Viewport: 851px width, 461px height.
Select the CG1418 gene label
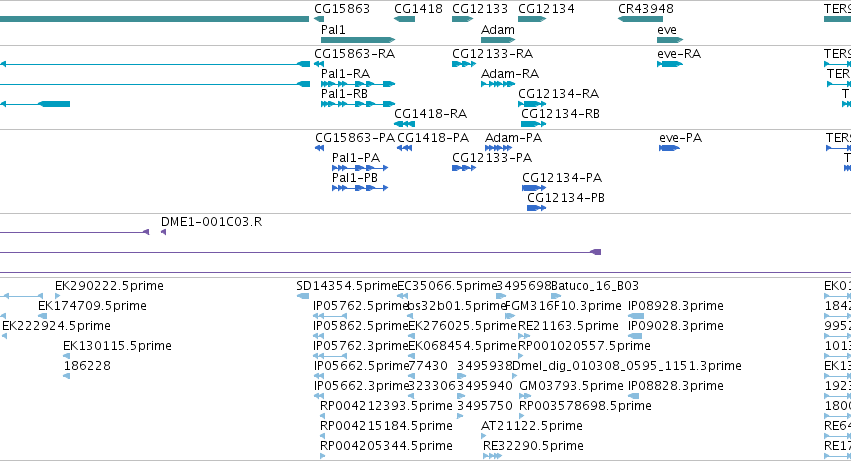coord(418,9)
